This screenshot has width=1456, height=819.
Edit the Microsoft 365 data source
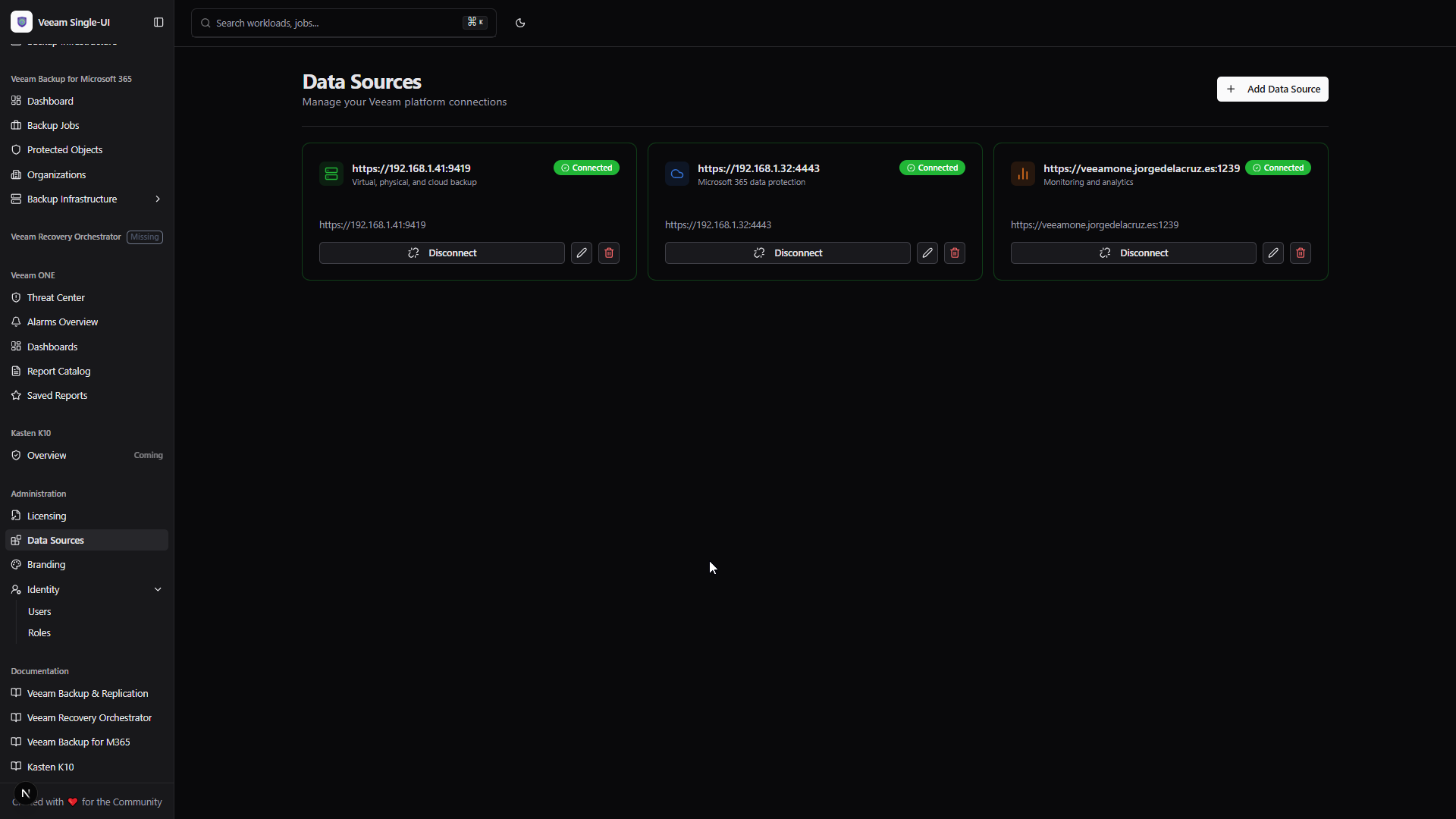(x=927, y=253)
